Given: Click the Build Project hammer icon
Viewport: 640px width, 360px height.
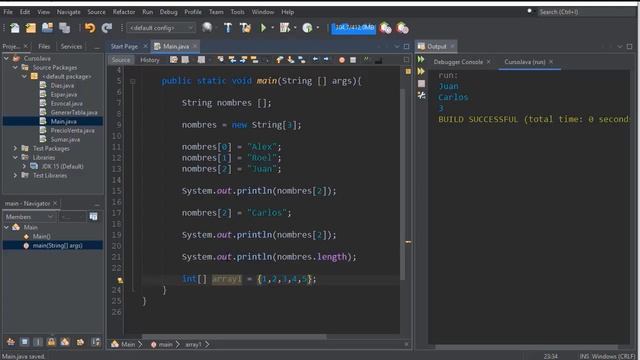Looking at the screenshot, I should click(x=228, y=28).
